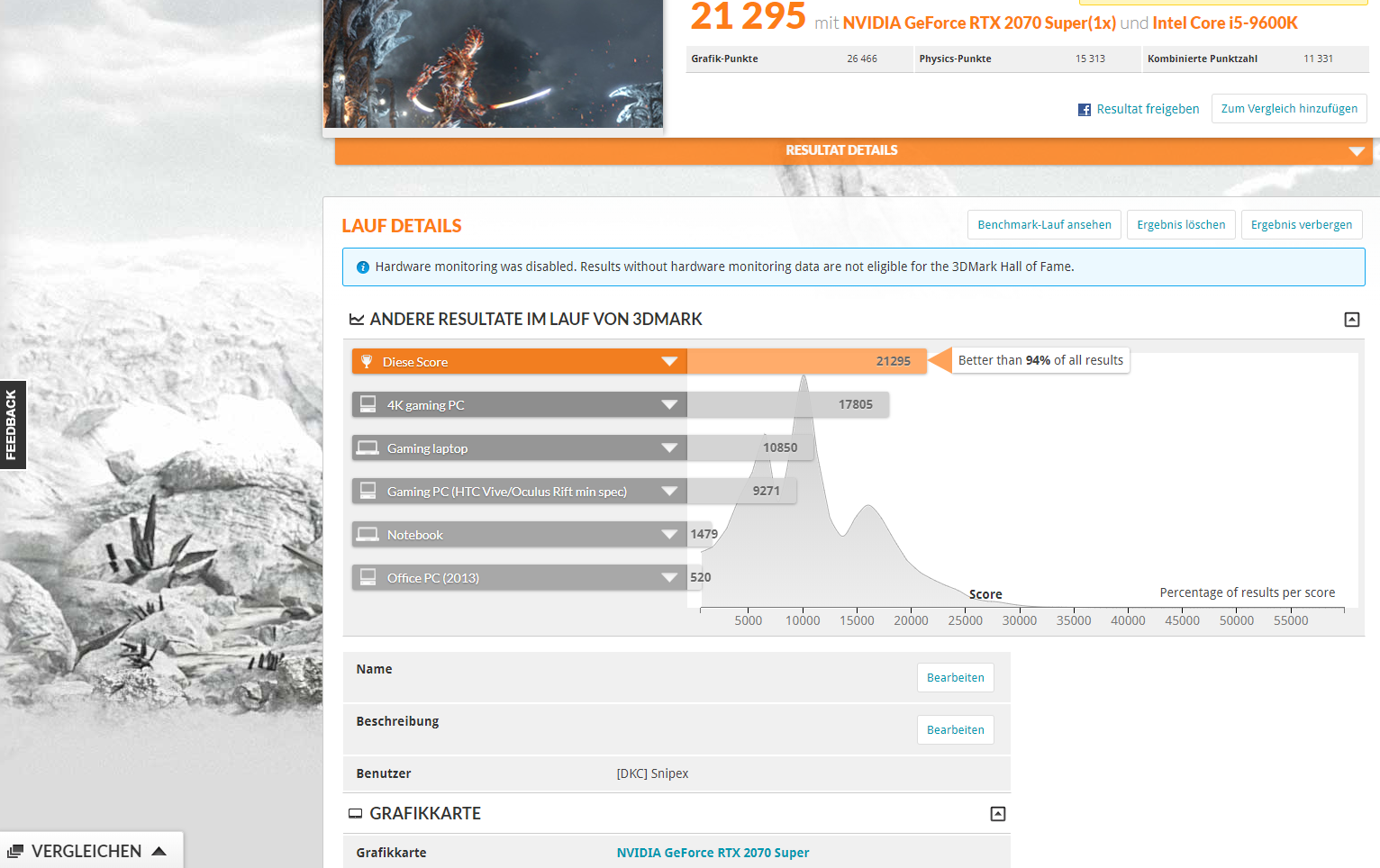Click the Ergebnis löschen button

point(1181,225)
